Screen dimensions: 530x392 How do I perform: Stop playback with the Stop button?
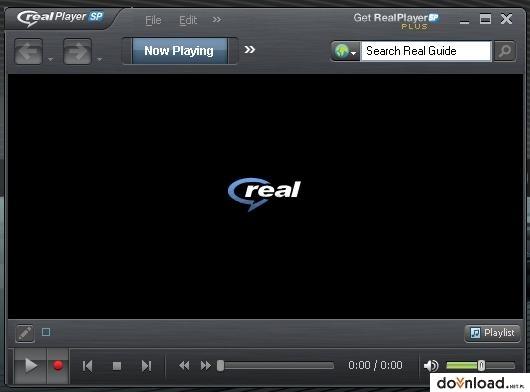117,366
